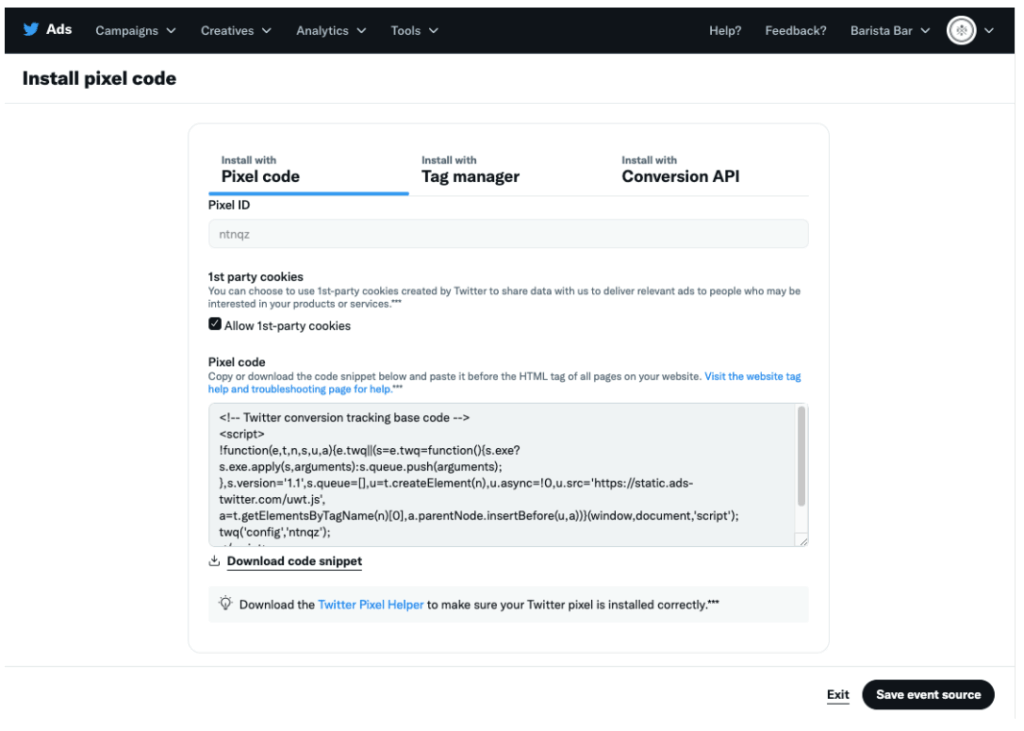Open the Barista Bar account switcher
The height and width of the screenshot is (731, 1024).
click(890, 31)
